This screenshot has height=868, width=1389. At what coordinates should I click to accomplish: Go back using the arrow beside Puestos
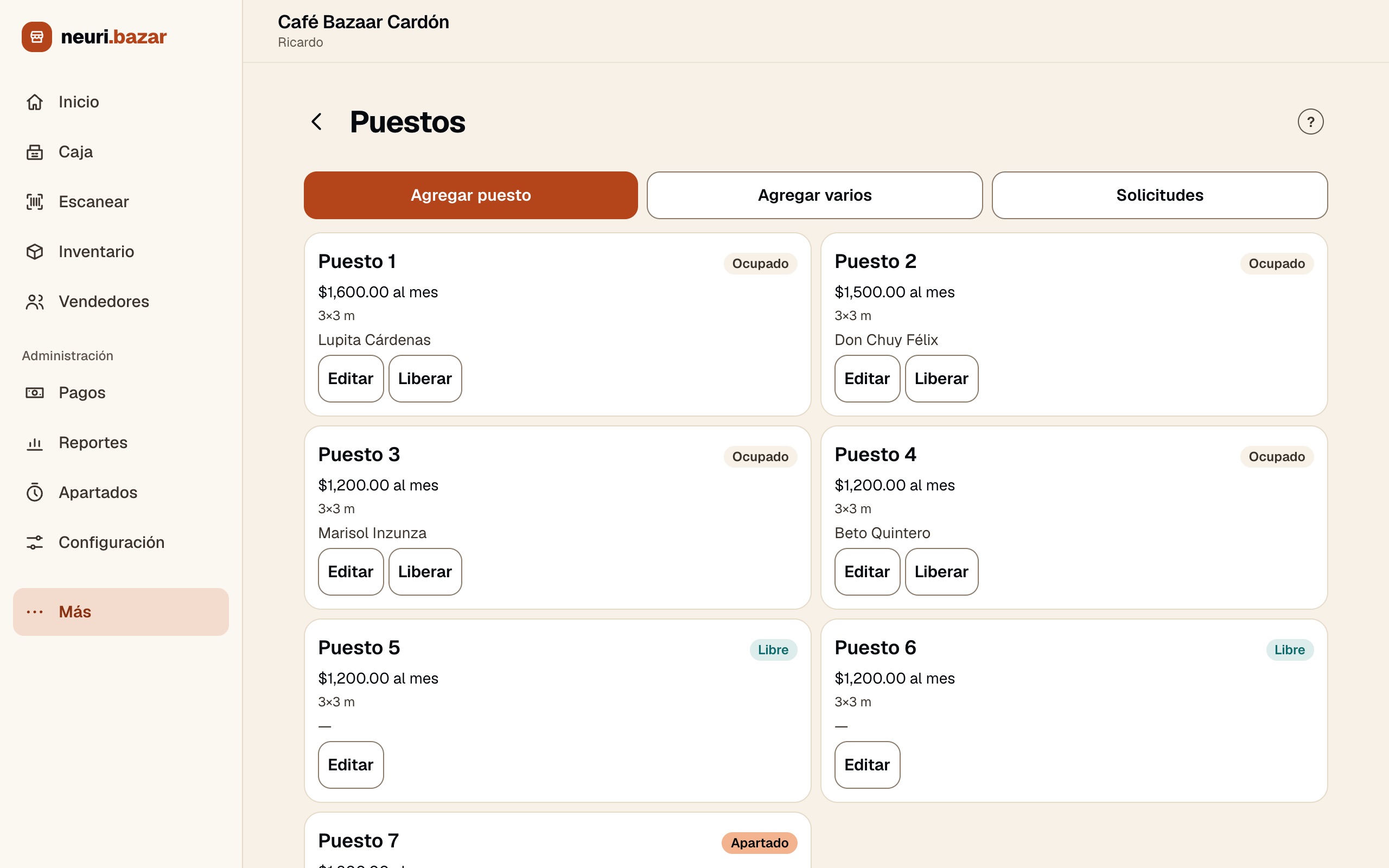[316, 122]
